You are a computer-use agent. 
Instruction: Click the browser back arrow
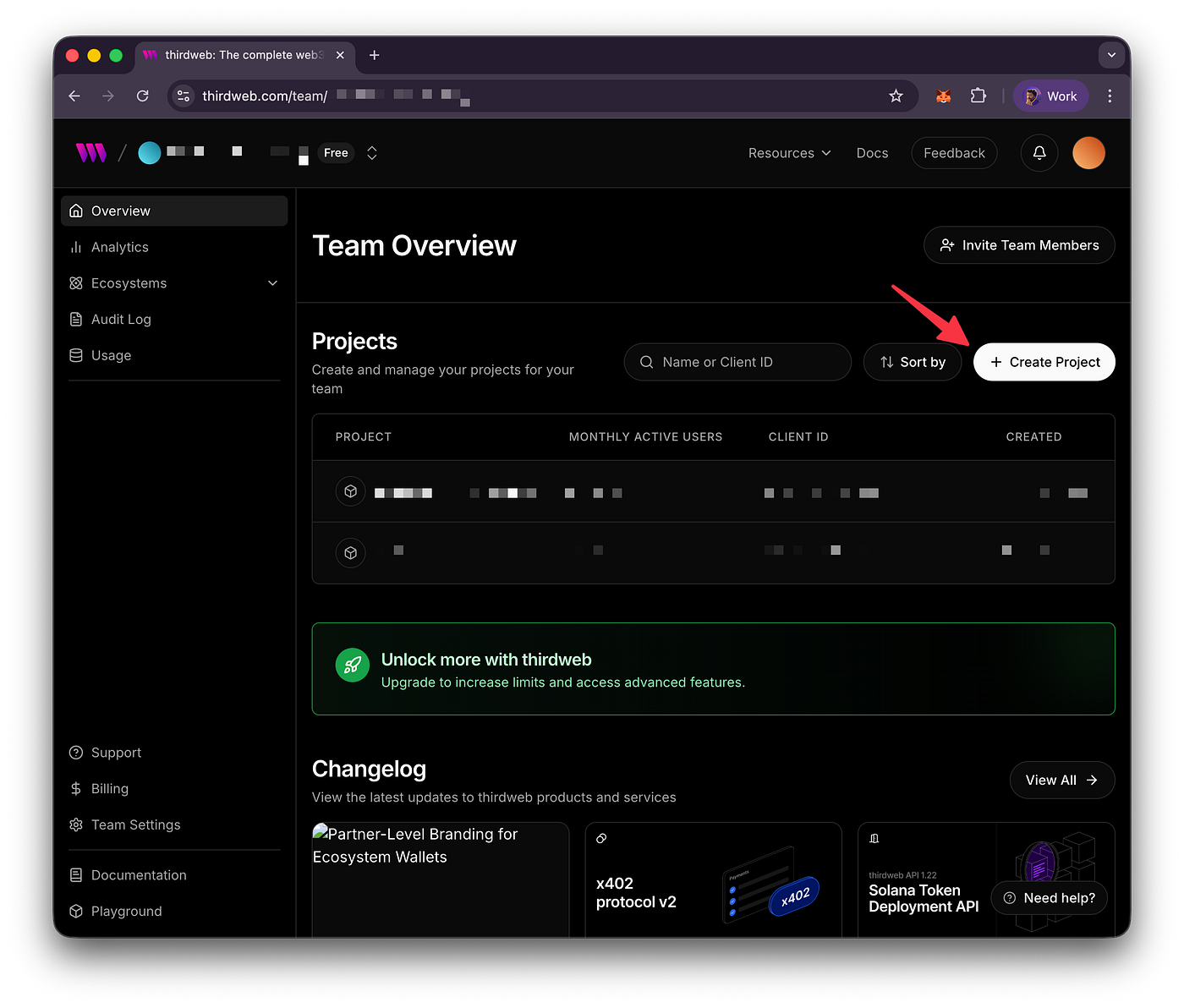[74, 96]
